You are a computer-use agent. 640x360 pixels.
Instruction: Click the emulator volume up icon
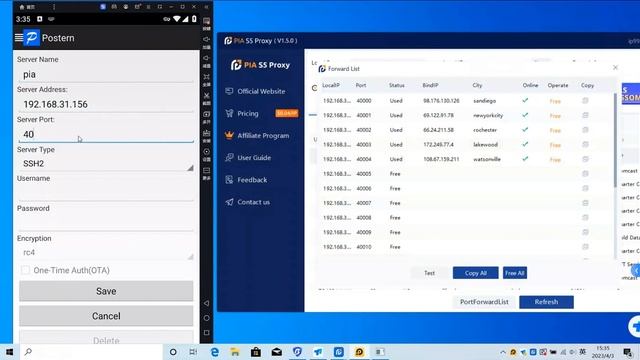coord(207,40)
